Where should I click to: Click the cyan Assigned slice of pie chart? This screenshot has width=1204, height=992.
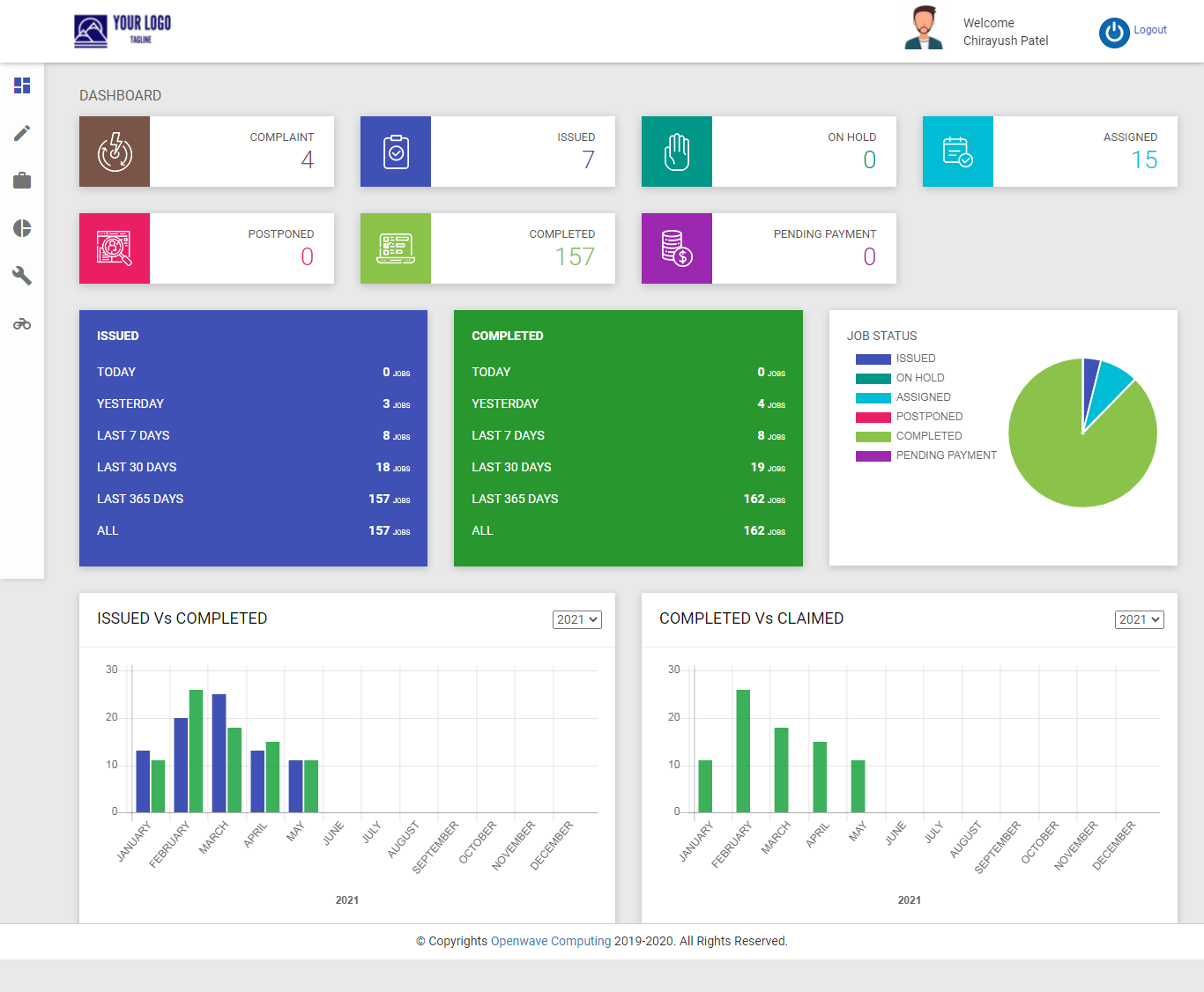[x=1107, y=386]
